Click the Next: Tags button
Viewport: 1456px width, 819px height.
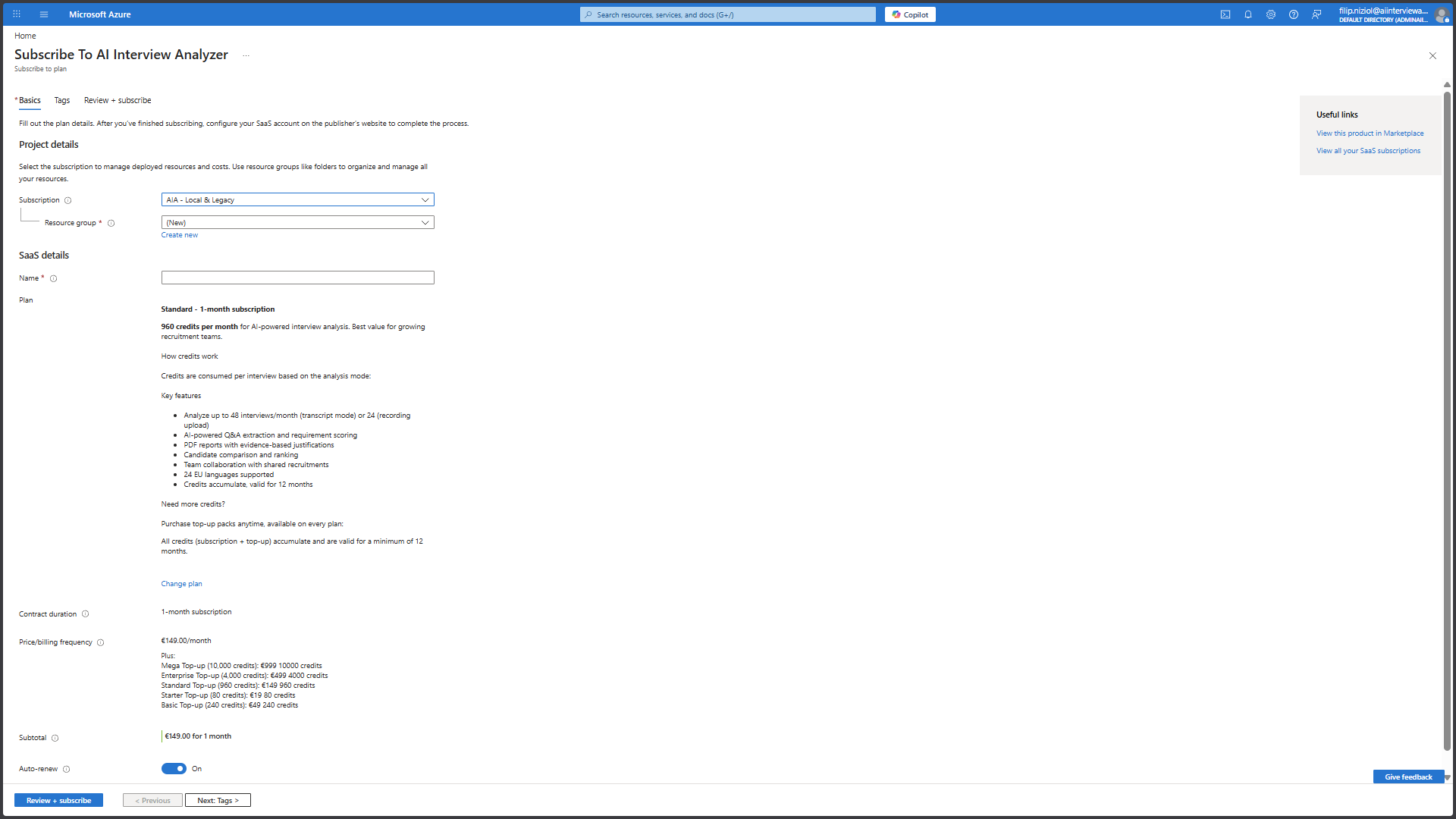pyautogui.click(x=218, y=800)
